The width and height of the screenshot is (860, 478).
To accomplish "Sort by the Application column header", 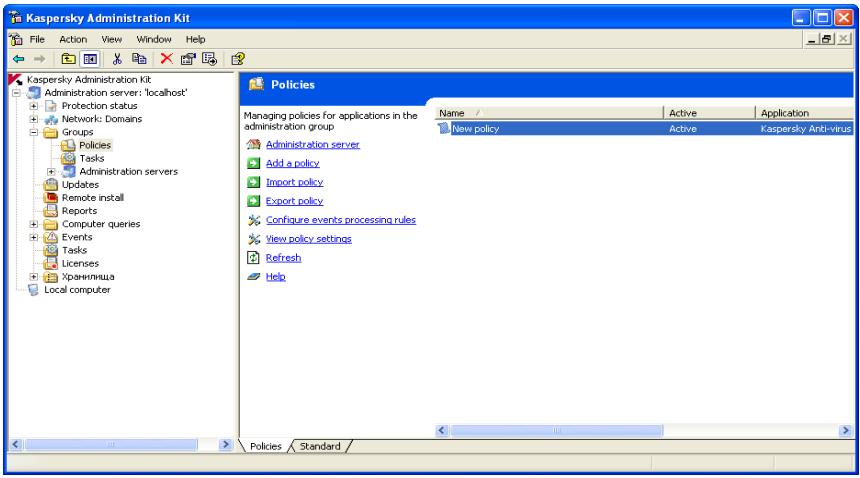I will (804, 113).
